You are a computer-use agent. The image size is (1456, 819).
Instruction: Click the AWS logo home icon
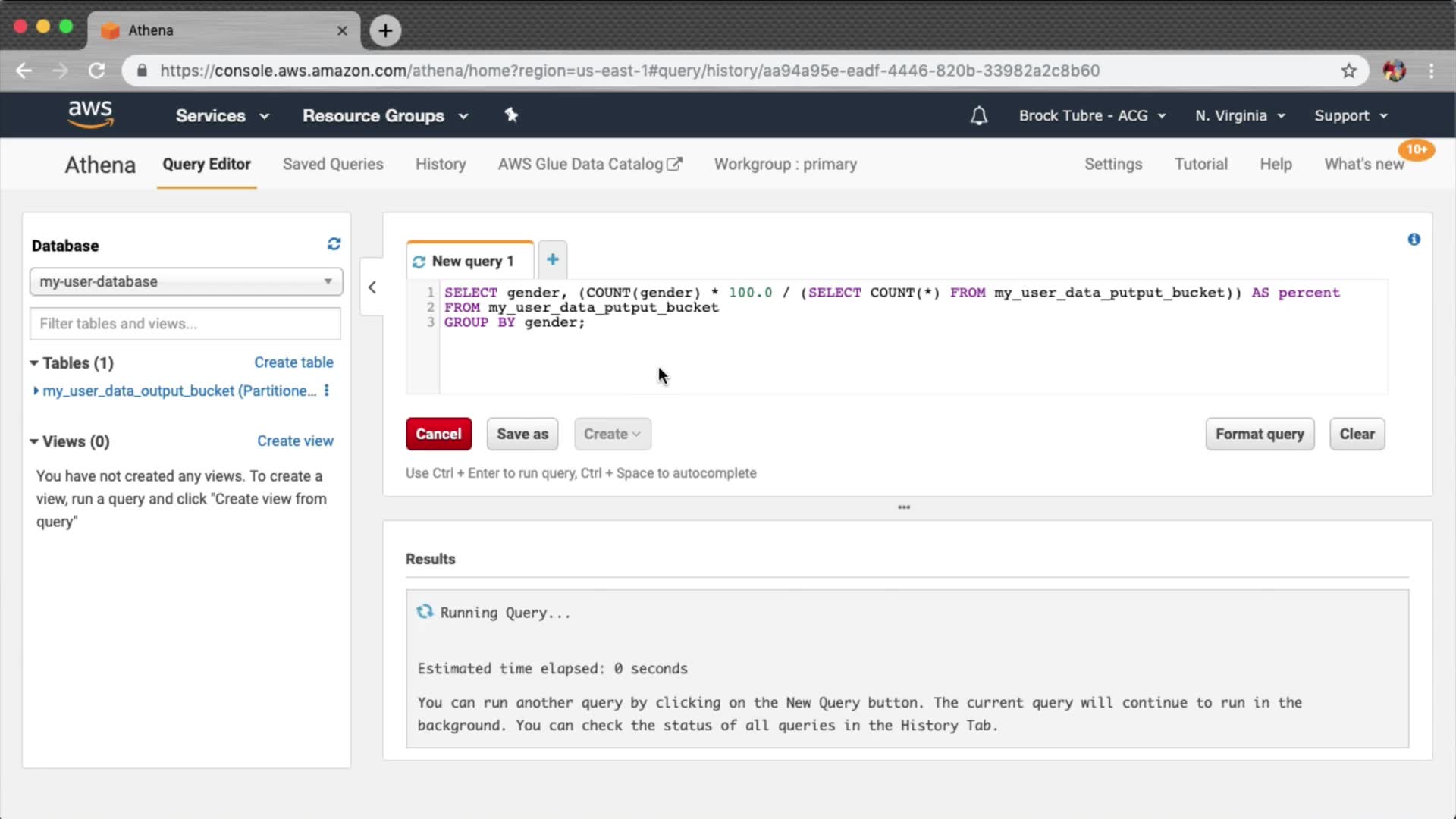[x=90, y=115]
